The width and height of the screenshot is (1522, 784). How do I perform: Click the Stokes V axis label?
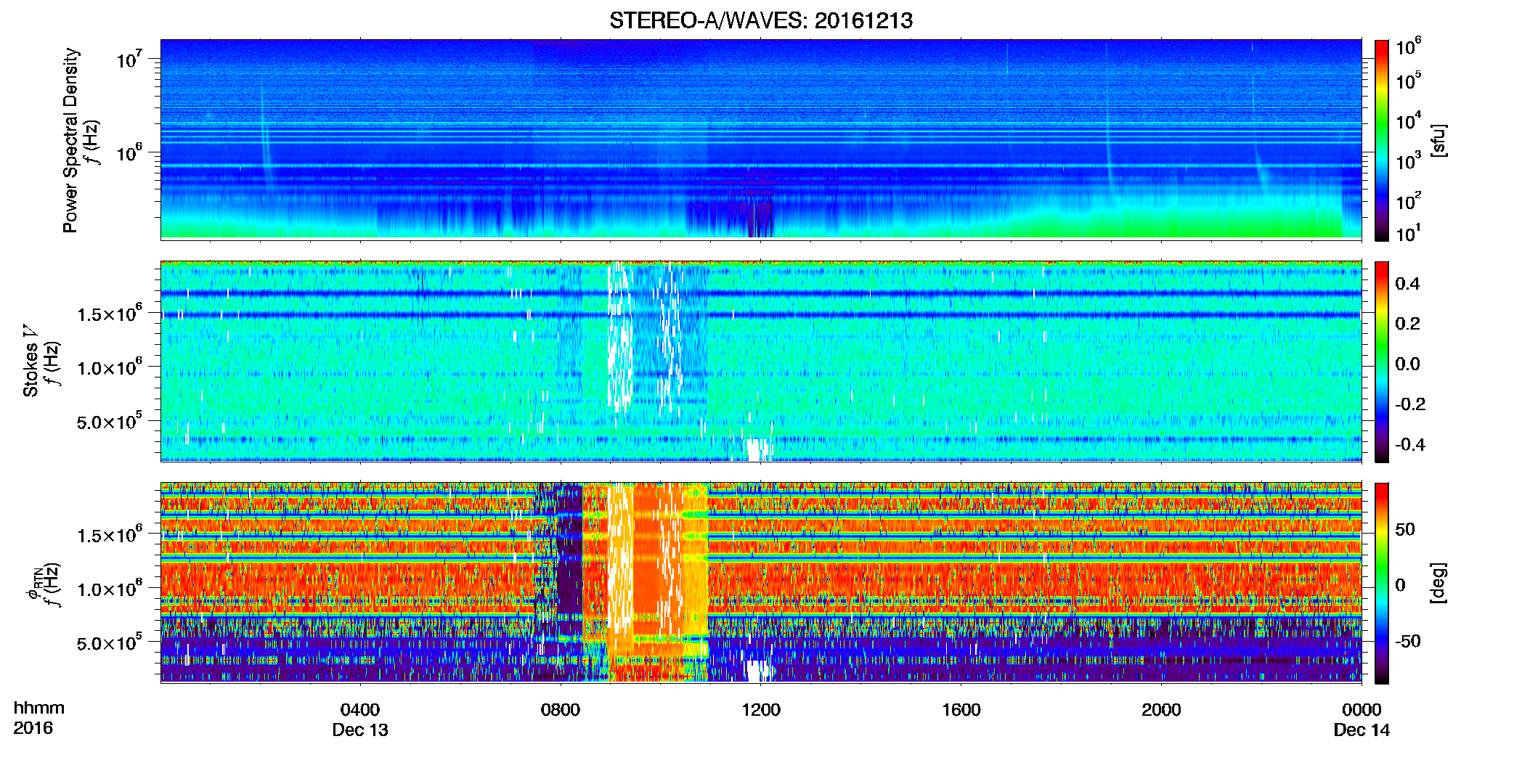click(x=30, y=361)
